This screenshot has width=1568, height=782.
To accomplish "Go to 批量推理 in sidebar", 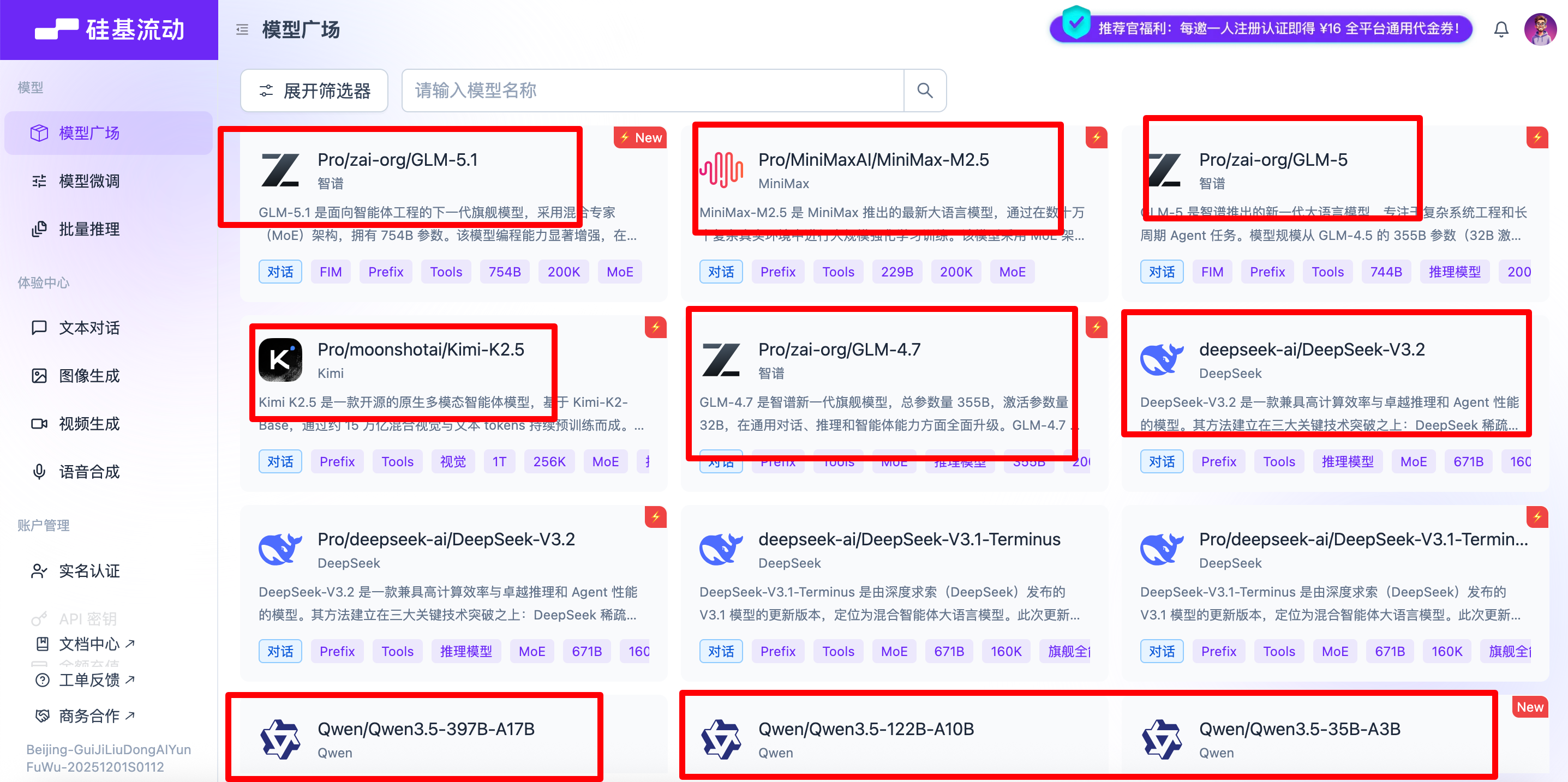I will click(89, 229).
